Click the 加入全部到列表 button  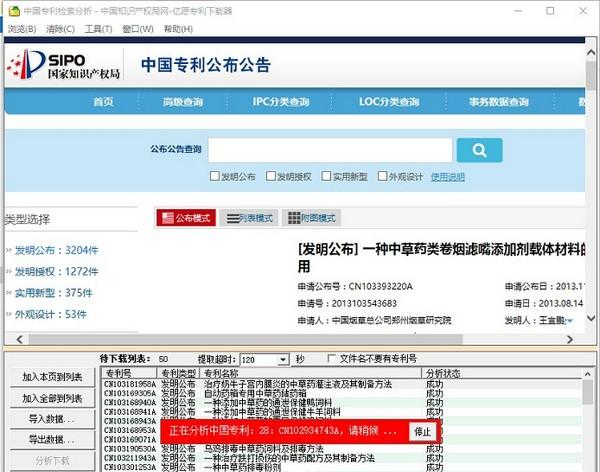click(52, 399)
